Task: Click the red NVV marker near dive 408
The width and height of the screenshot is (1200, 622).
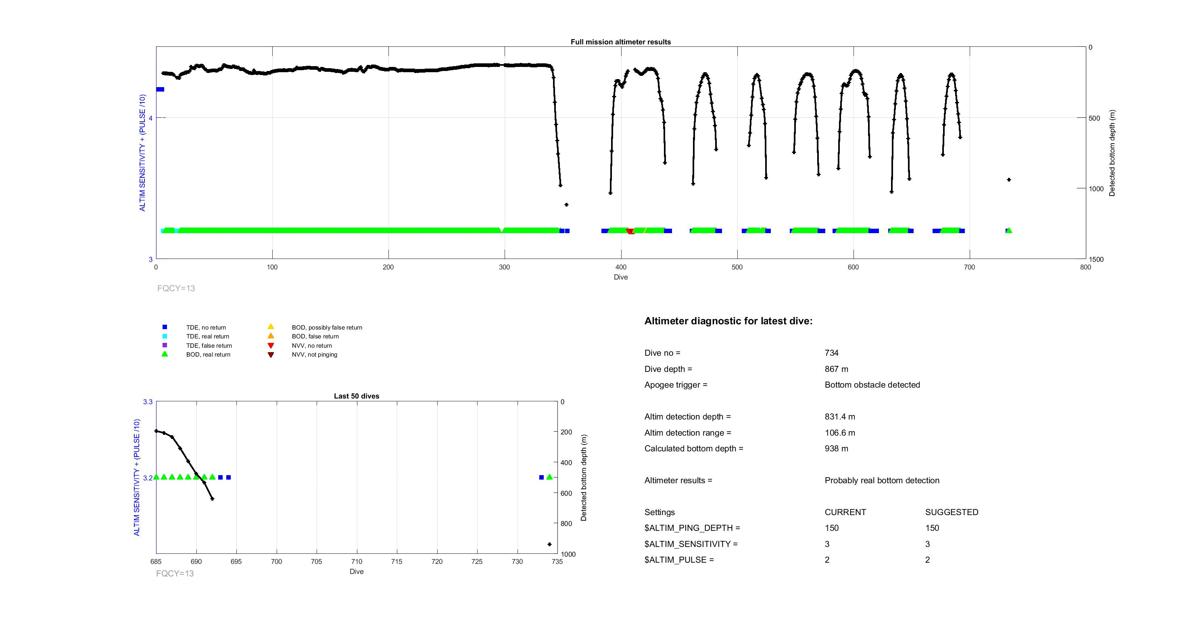Action: tap(630, 231)
